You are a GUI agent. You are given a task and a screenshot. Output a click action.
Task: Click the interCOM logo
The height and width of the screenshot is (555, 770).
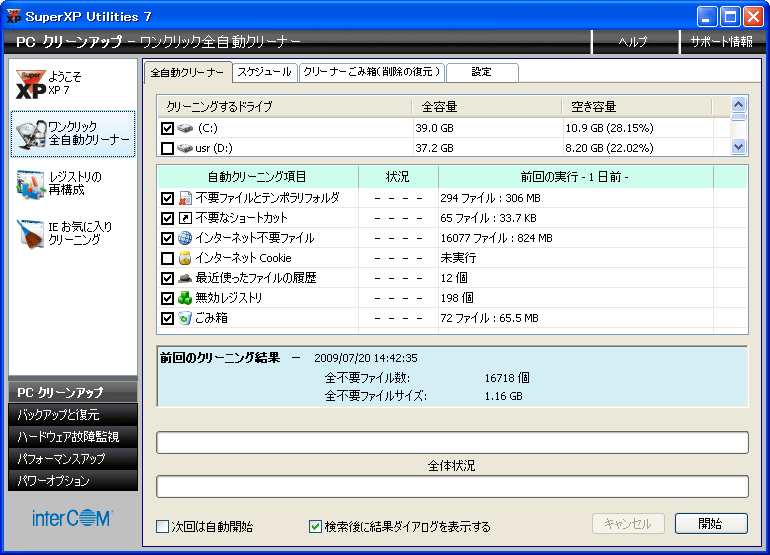(73, 518)
